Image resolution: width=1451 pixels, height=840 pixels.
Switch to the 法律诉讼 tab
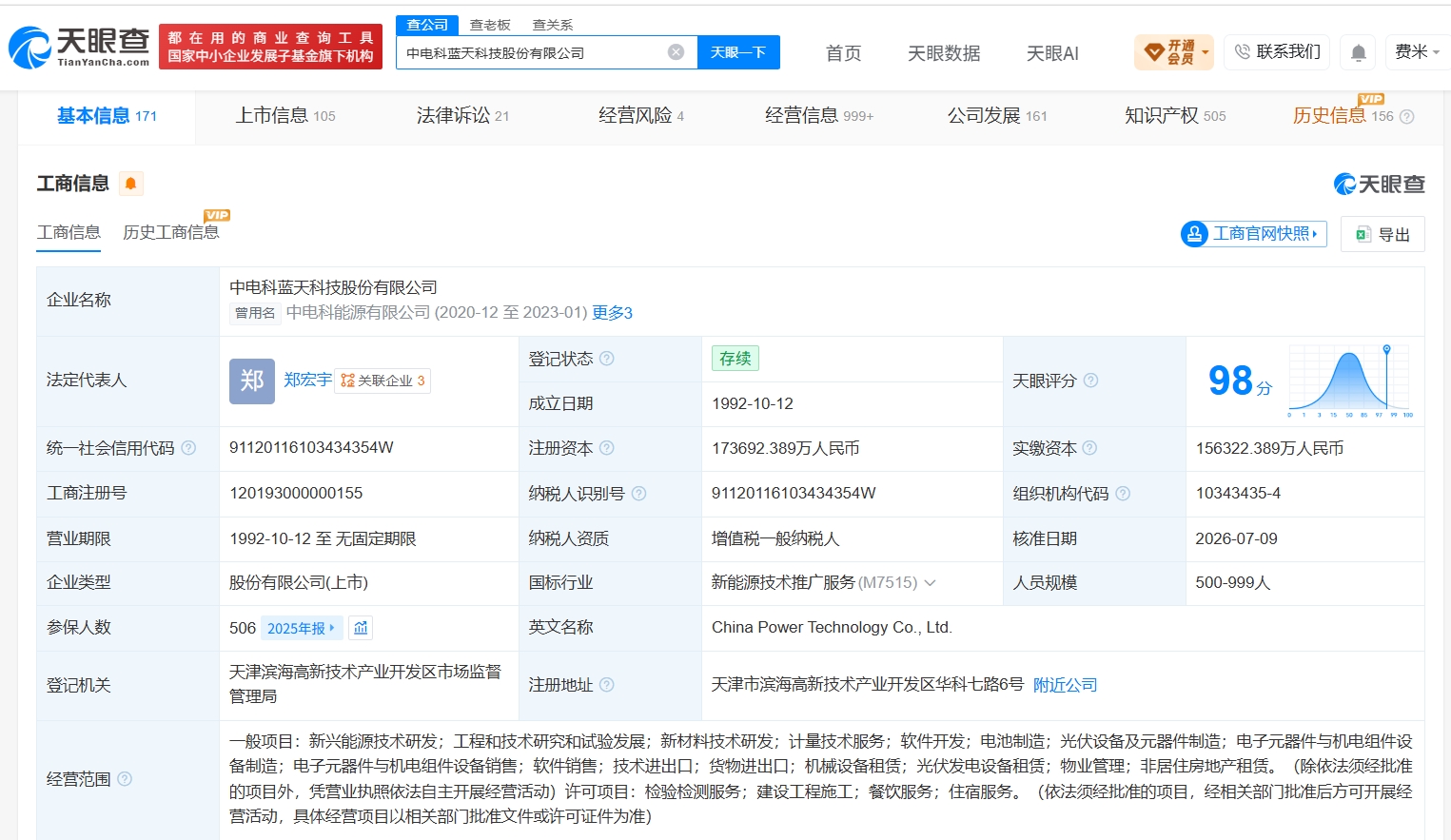(x=463, y=116)
